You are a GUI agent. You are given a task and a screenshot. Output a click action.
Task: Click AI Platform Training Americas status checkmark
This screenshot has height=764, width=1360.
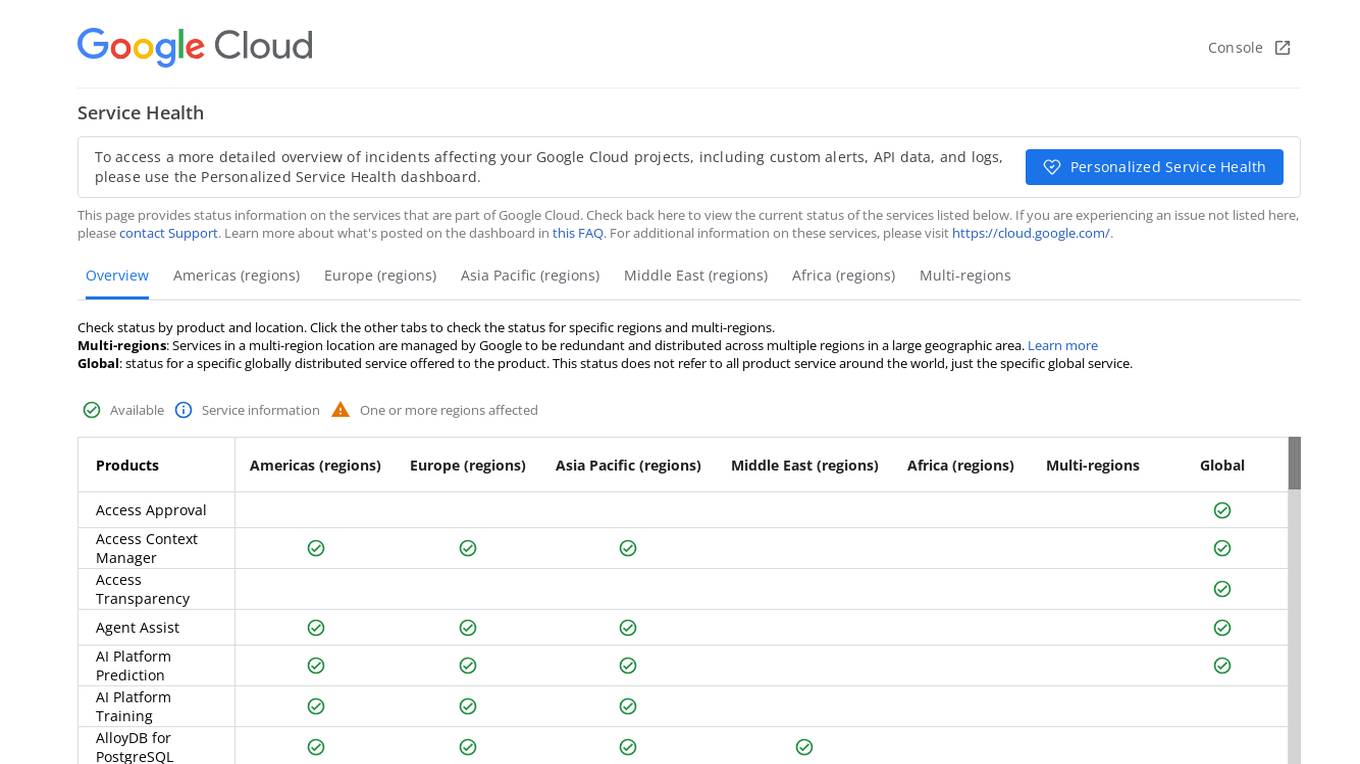(x=316, y=707)
